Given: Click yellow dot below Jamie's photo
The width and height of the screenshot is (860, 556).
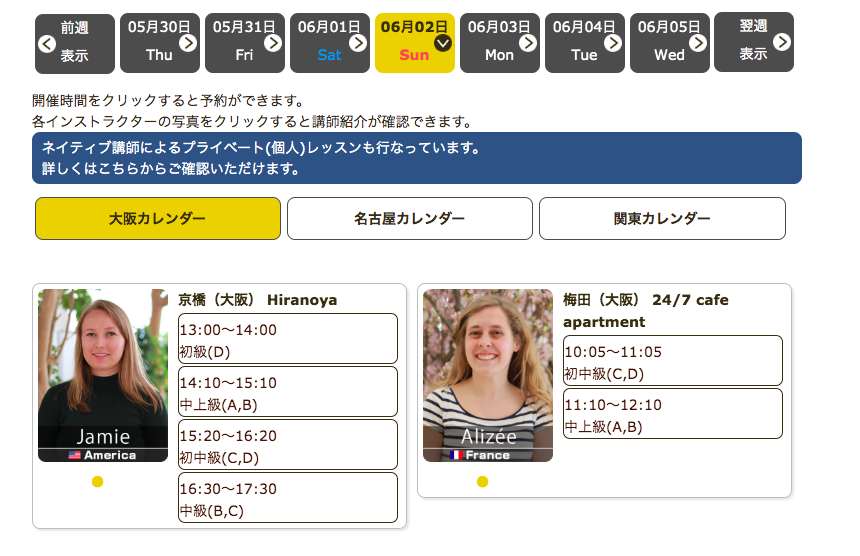Looking at the screenshot, I should coord(97,482).
